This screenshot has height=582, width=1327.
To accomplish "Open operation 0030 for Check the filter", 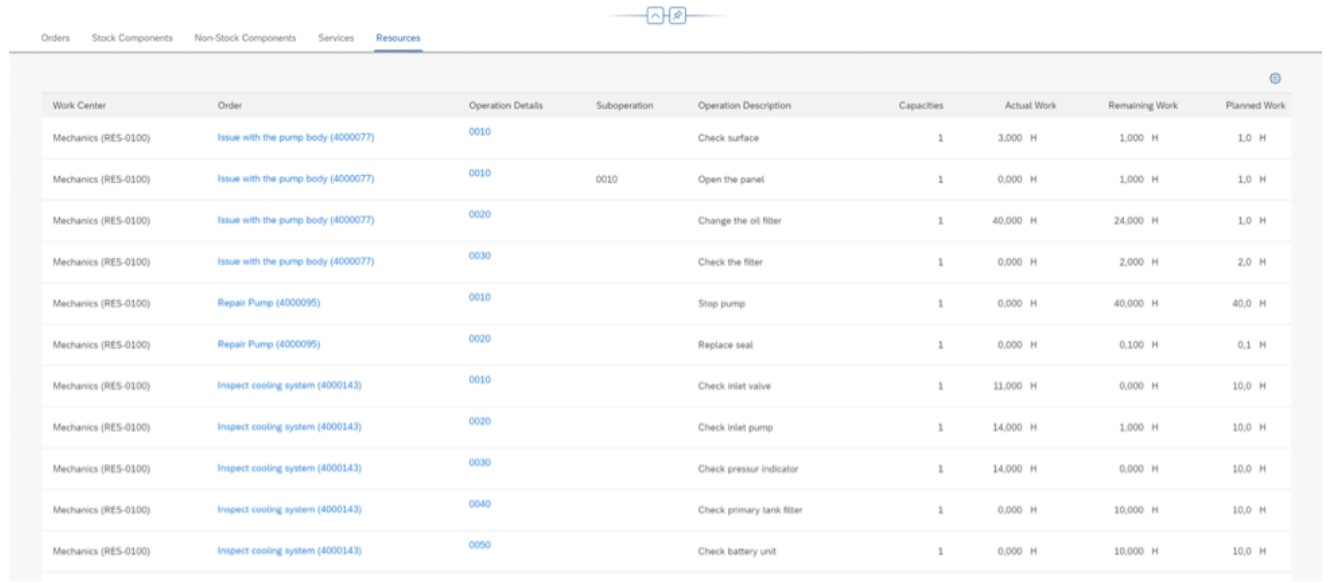I will tap(480, 256).
